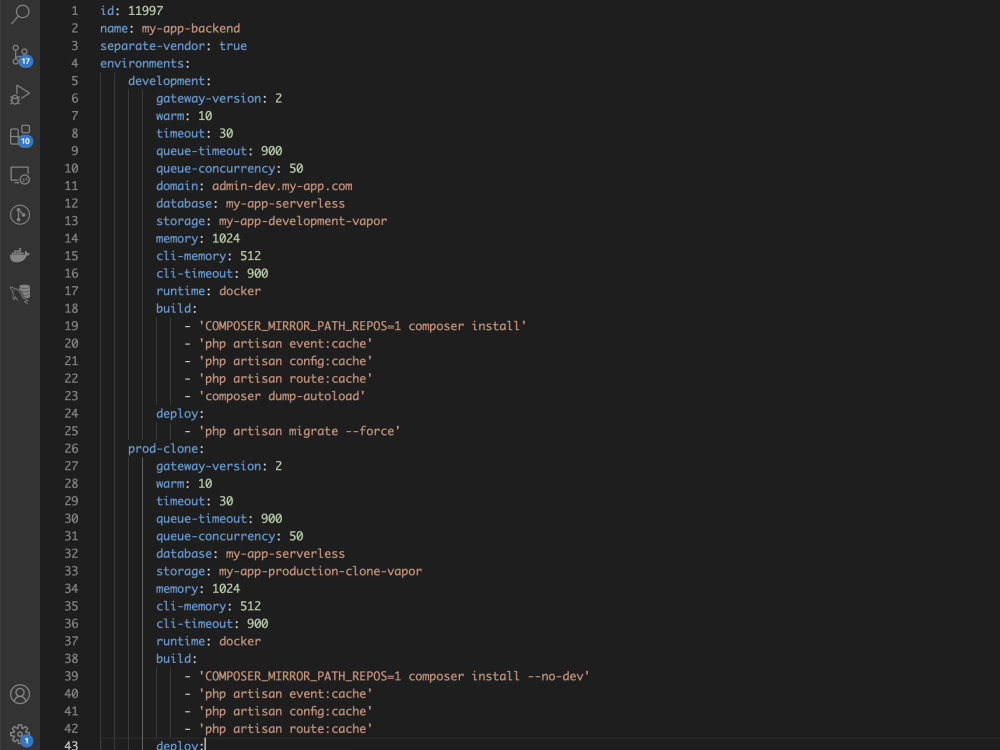Open the Search view in activity bar
Screen dimensions: 1000x750
pyautogui.click(x=20, y=13)
